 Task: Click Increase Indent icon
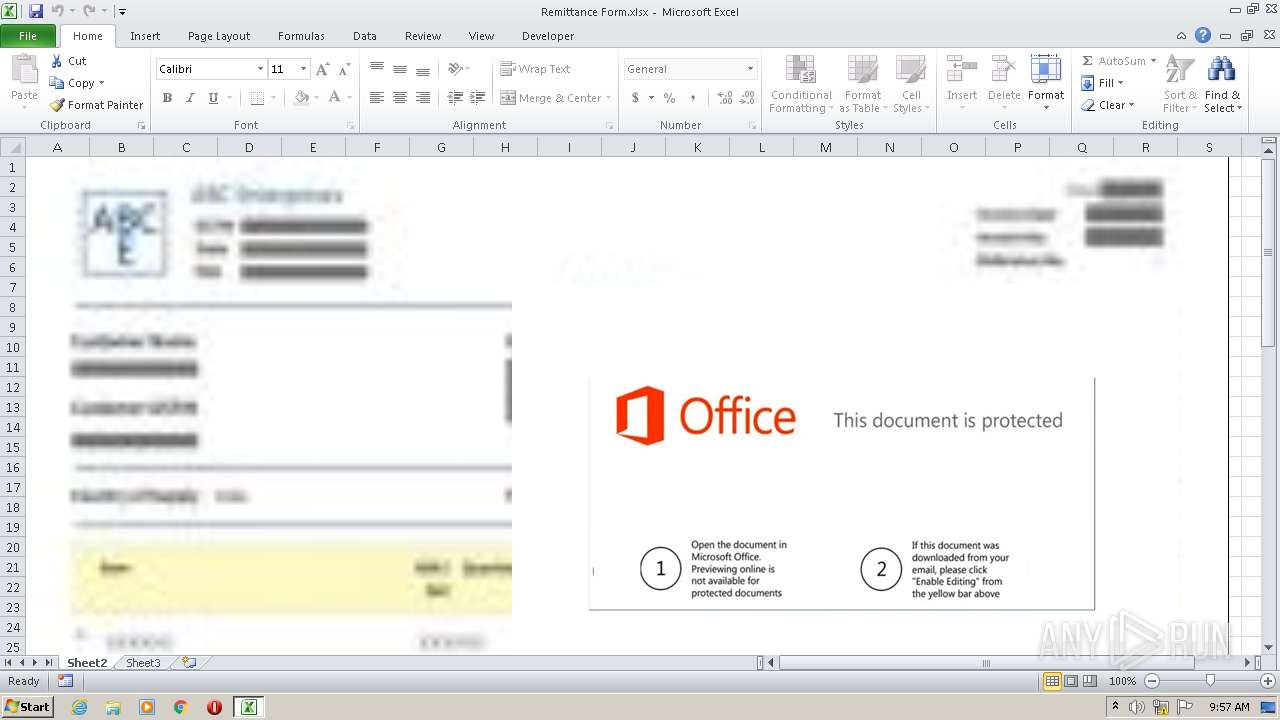click(478, 98)
